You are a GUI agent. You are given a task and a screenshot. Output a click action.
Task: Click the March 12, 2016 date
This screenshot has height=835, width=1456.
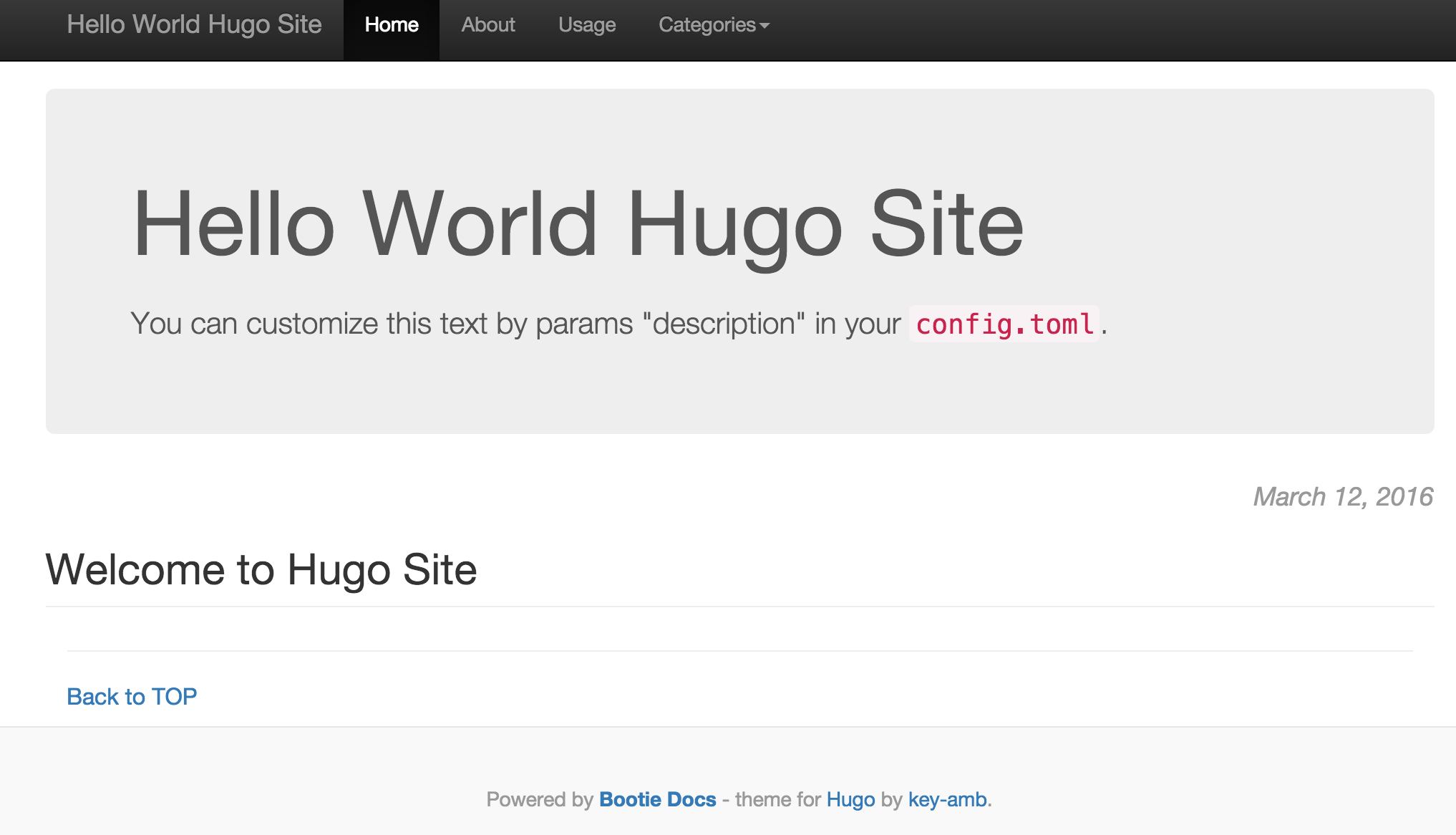(1343, 496)
